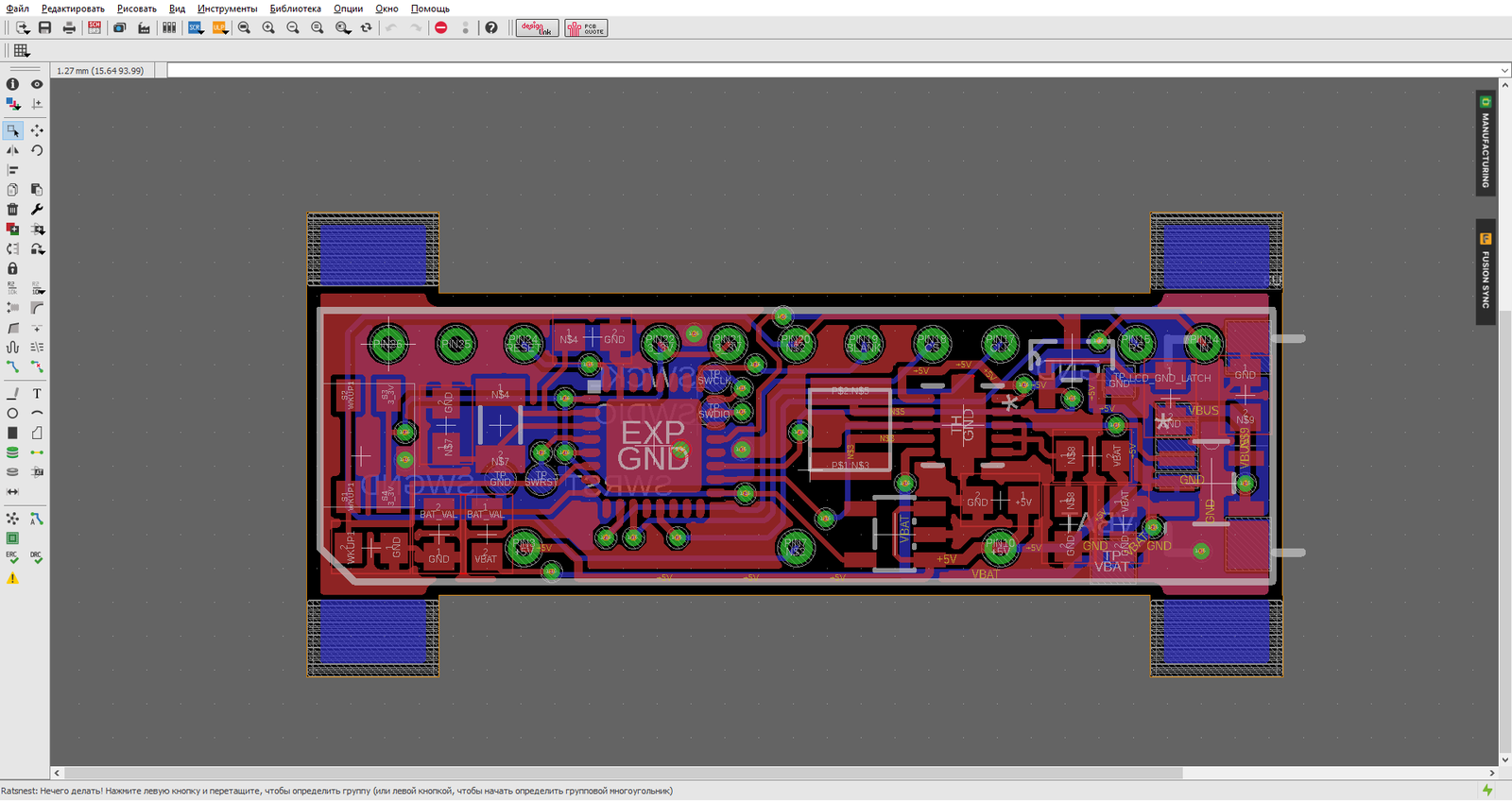The image size is (1512, 801).
Task: Select the Show (eye) tool
Action: (x=37, y=84)
